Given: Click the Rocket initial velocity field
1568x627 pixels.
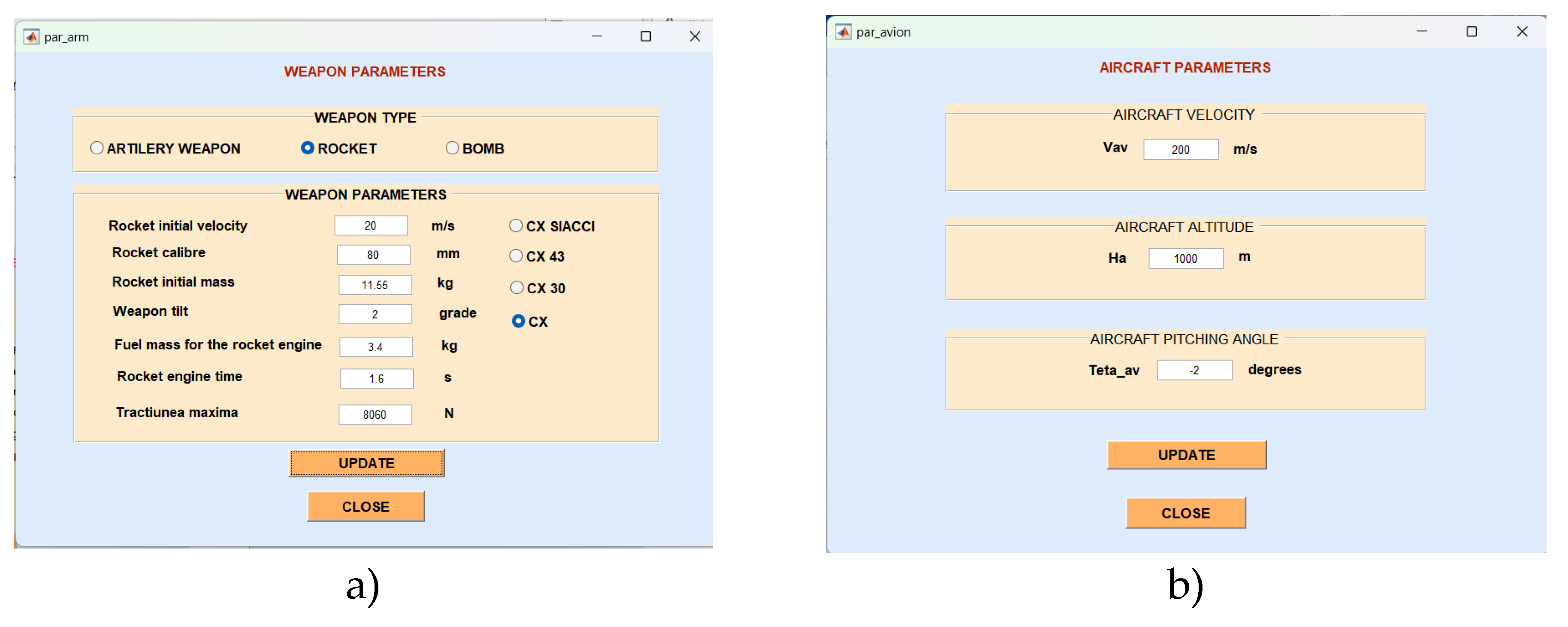Looking at the screenshot, I should pyautogui.click(x=371, y=225).
